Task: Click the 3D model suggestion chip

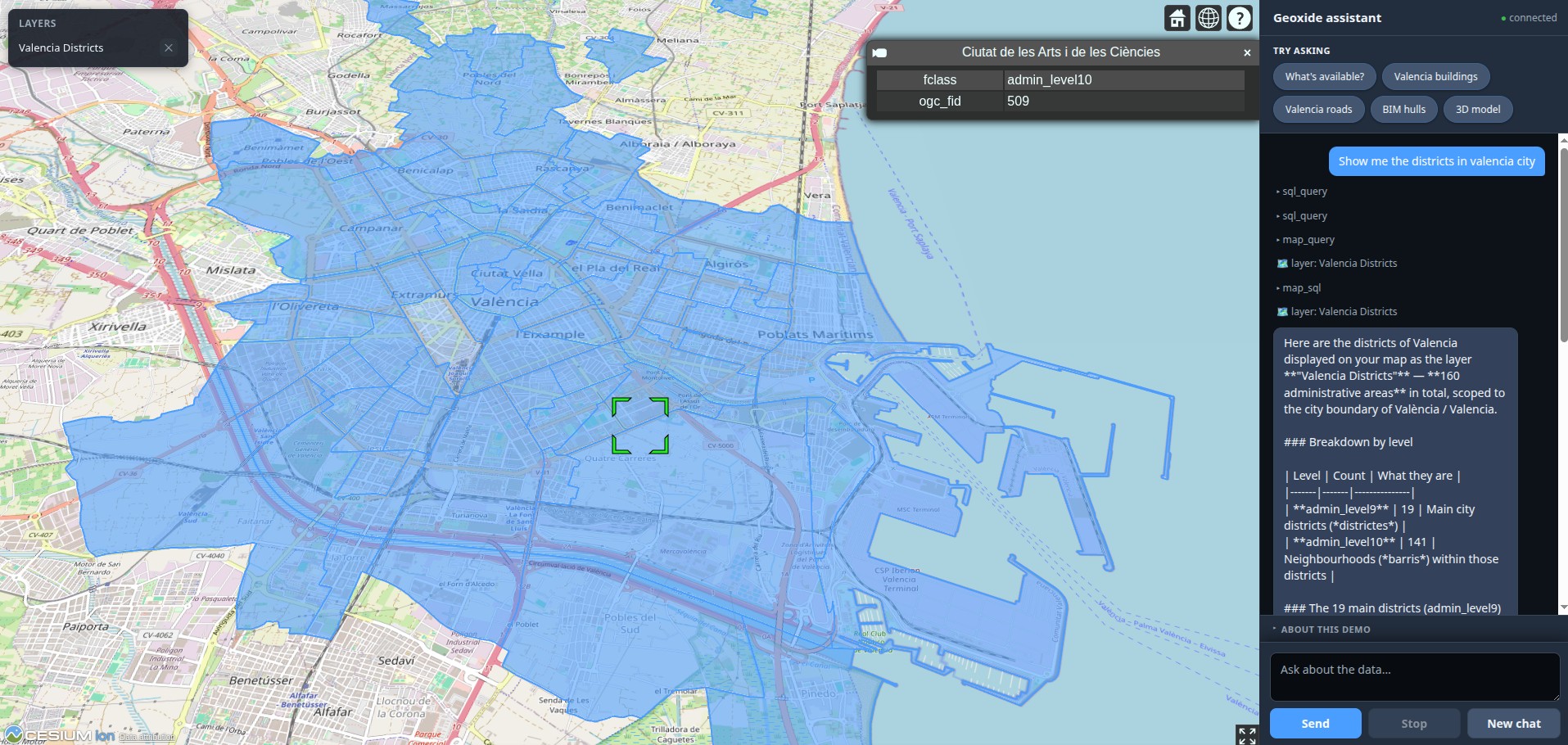Action: tap(1477, 110)
